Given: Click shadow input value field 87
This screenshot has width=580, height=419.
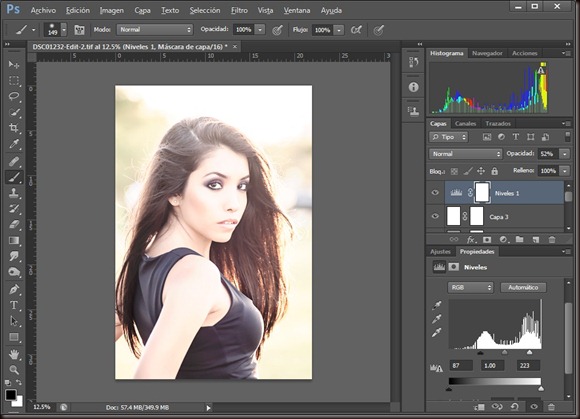Looking at the screenshot, I should point(461,365).
